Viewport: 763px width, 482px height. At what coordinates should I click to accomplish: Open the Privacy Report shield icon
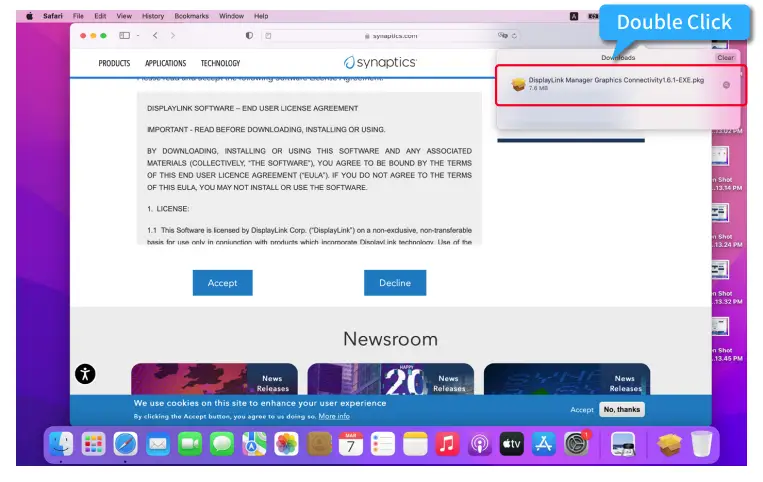[x=249, y=36]
